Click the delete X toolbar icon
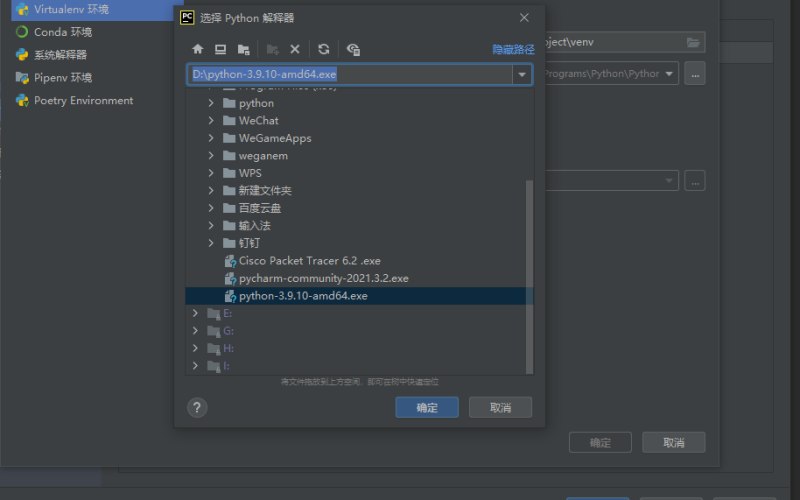The height and width of the screenshot is (500, 800). (295, 49)
